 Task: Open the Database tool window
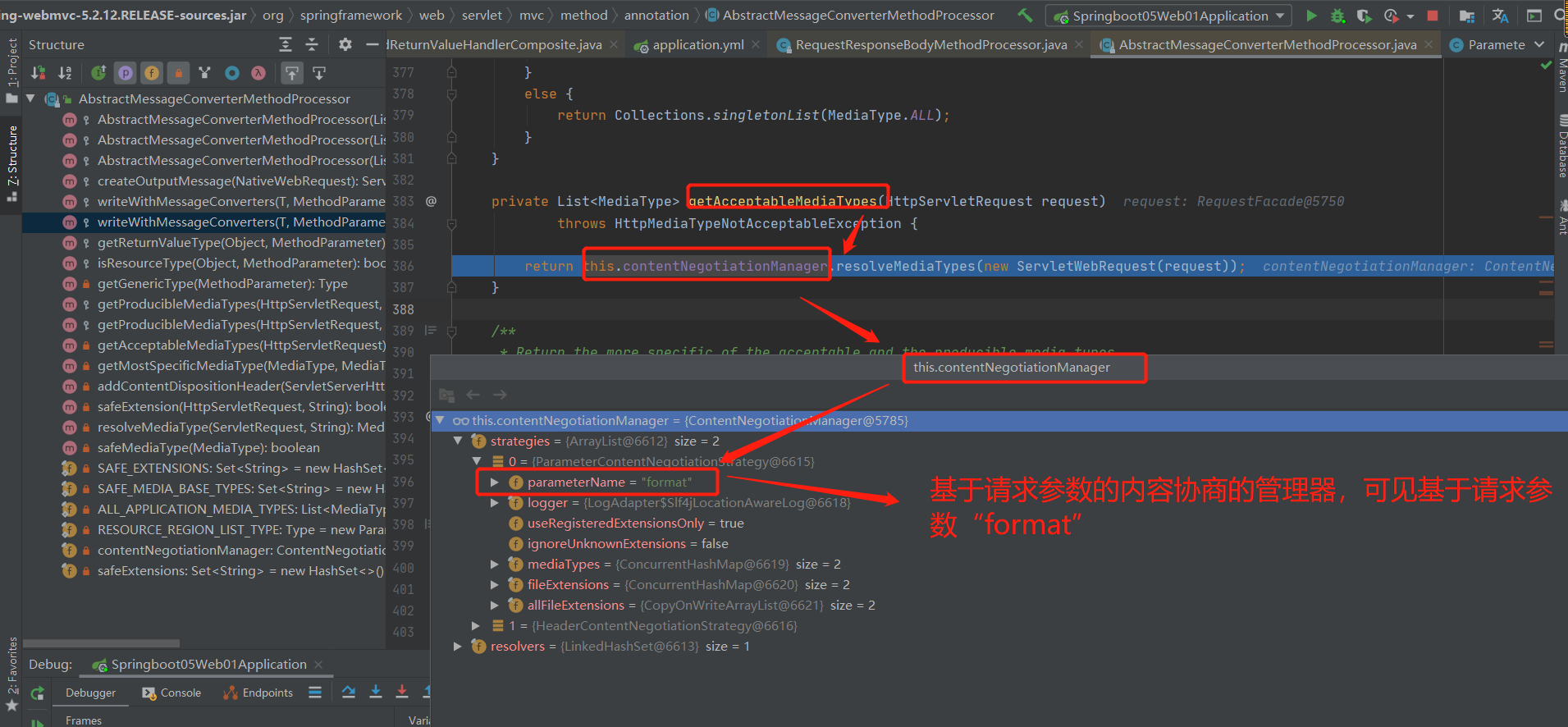coord(1561,148)
